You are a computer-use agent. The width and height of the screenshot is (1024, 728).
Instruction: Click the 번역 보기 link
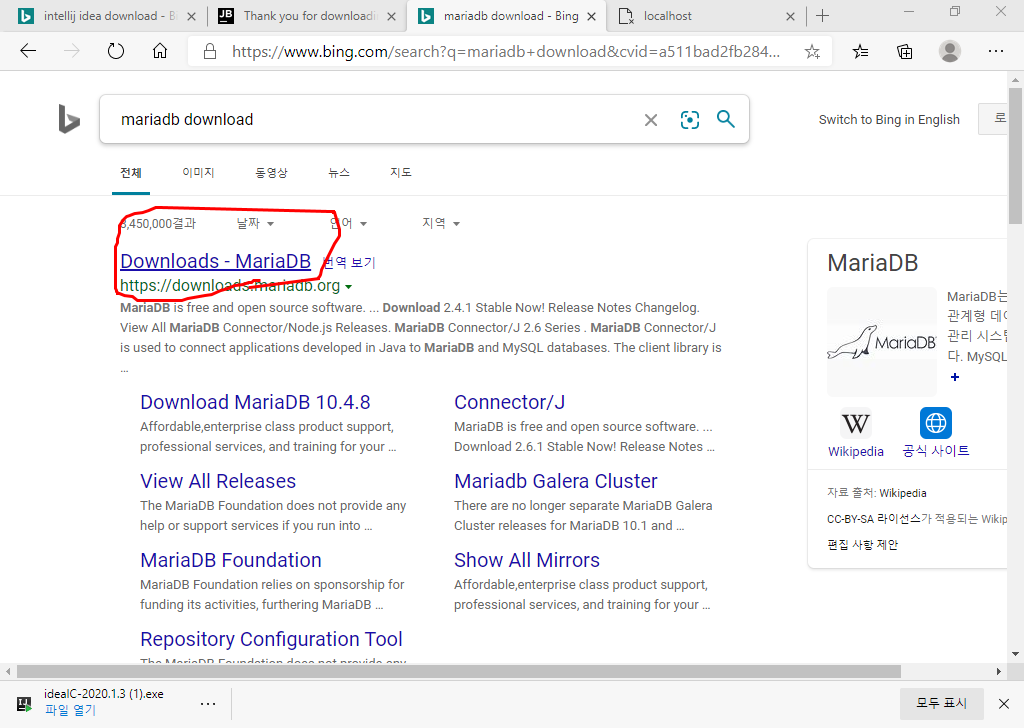[350, 262]
